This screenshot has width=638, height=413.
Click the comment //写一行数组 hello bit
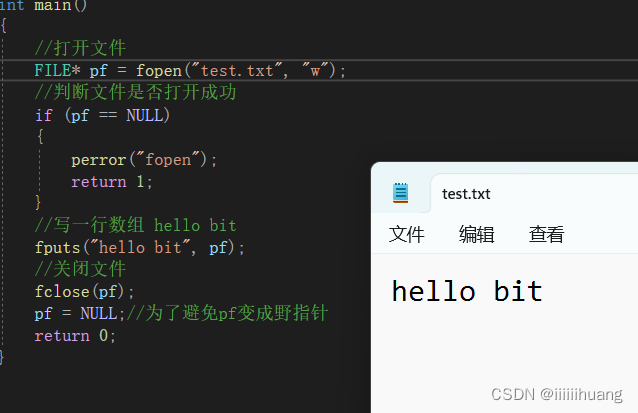[135, 225]
